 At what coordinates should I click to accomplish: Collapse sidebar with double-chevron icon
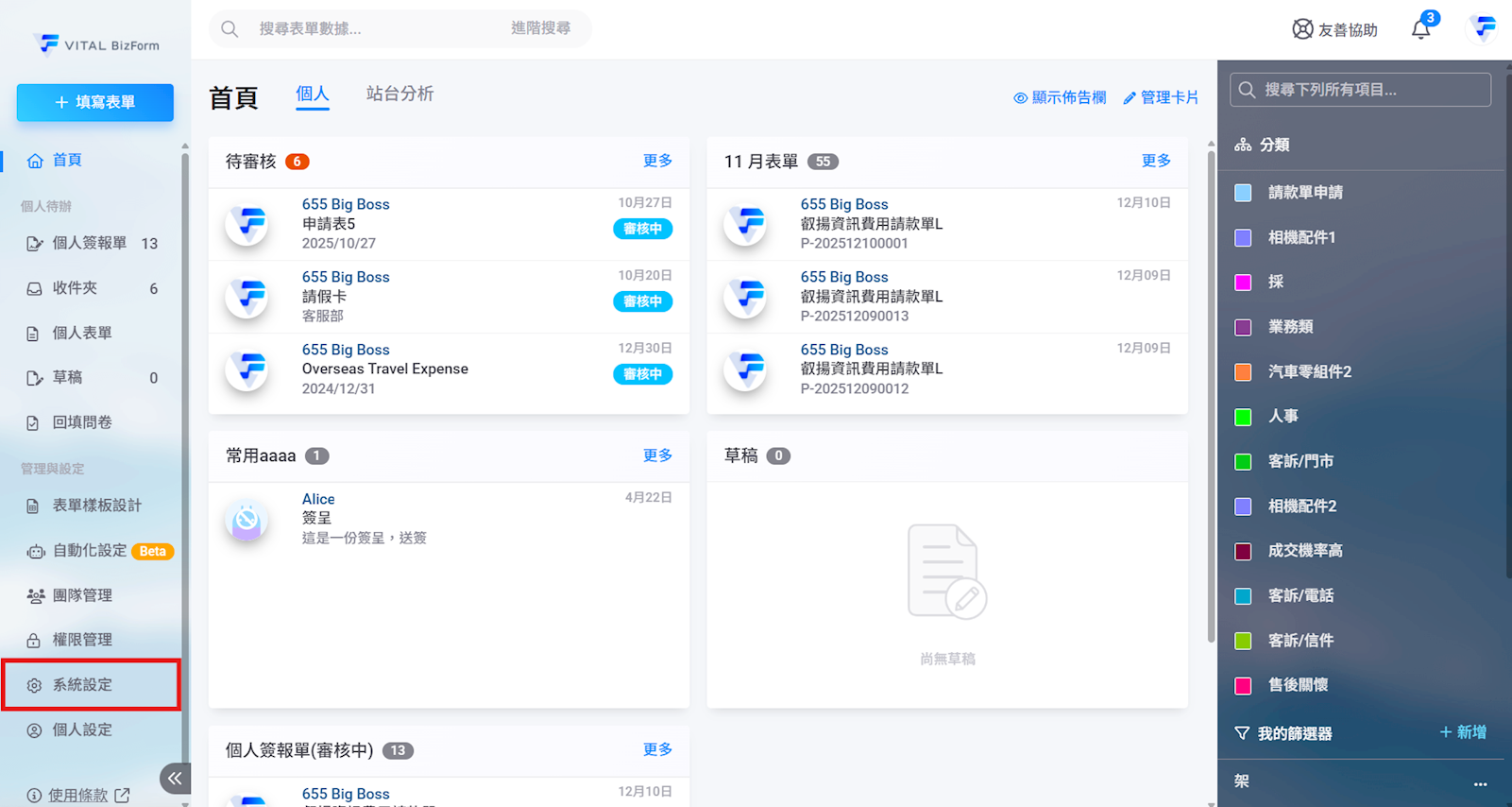click(175, 778)
